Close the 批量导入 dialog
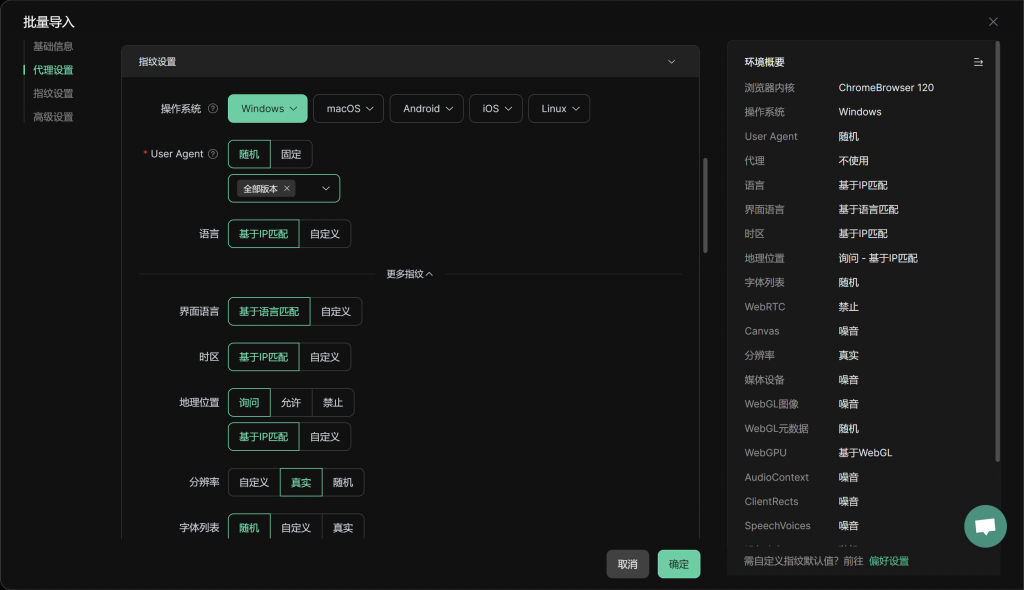The width and height of the screenshot is (1024, 590). (993, 22)
